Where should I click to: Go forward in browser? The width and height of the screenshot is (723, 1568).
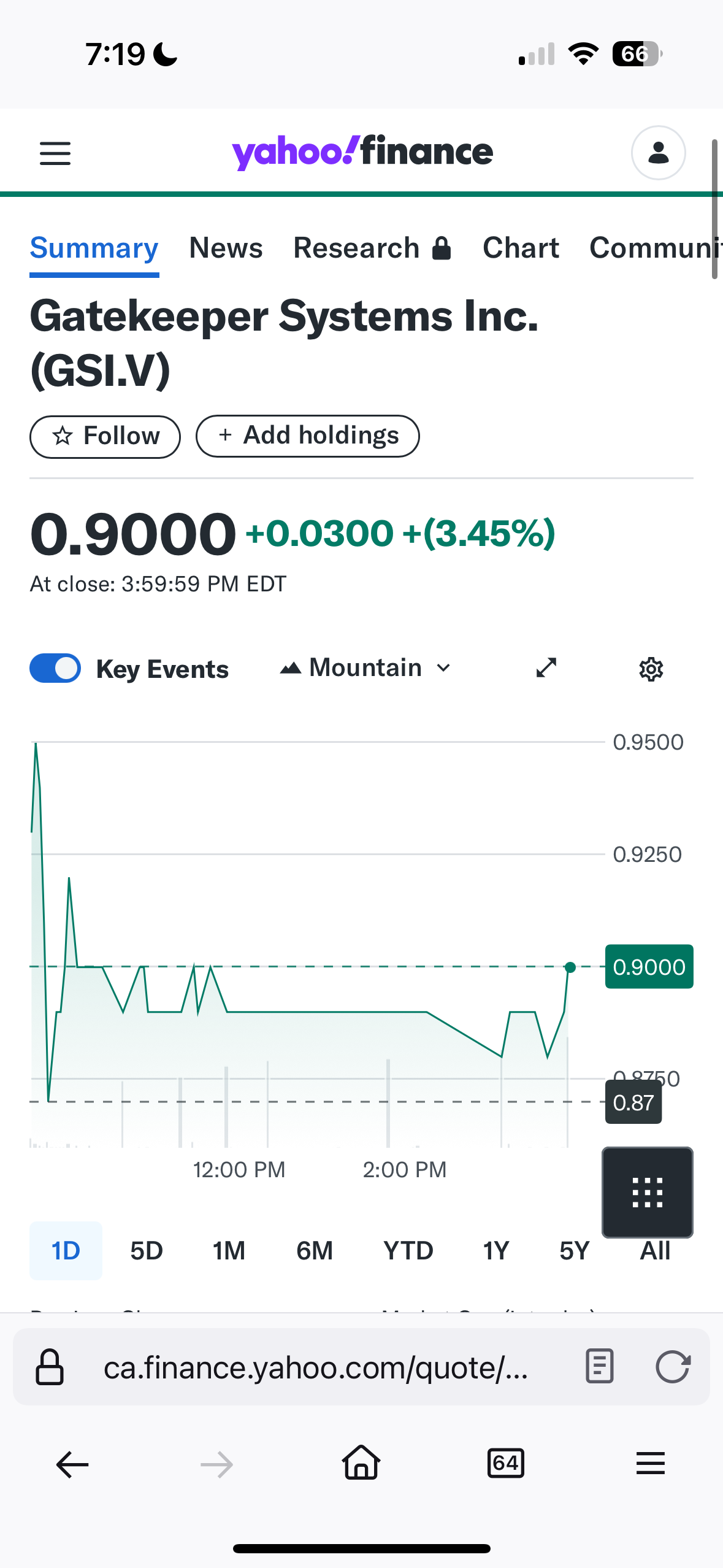[216, 1465]
